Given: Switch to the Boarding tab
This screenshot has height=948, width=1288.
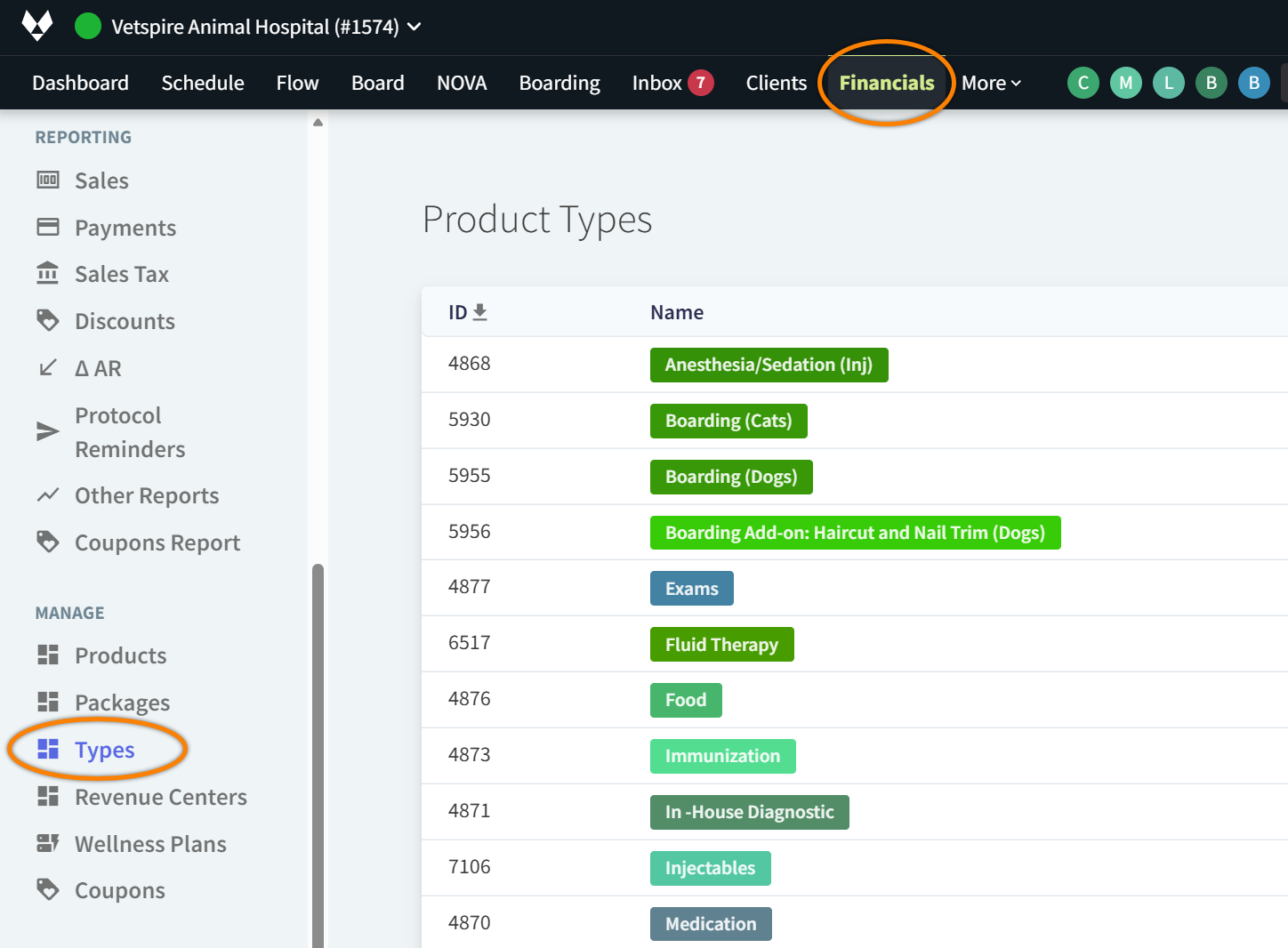Looking at the screenshot, I should [x=559, y=84].
